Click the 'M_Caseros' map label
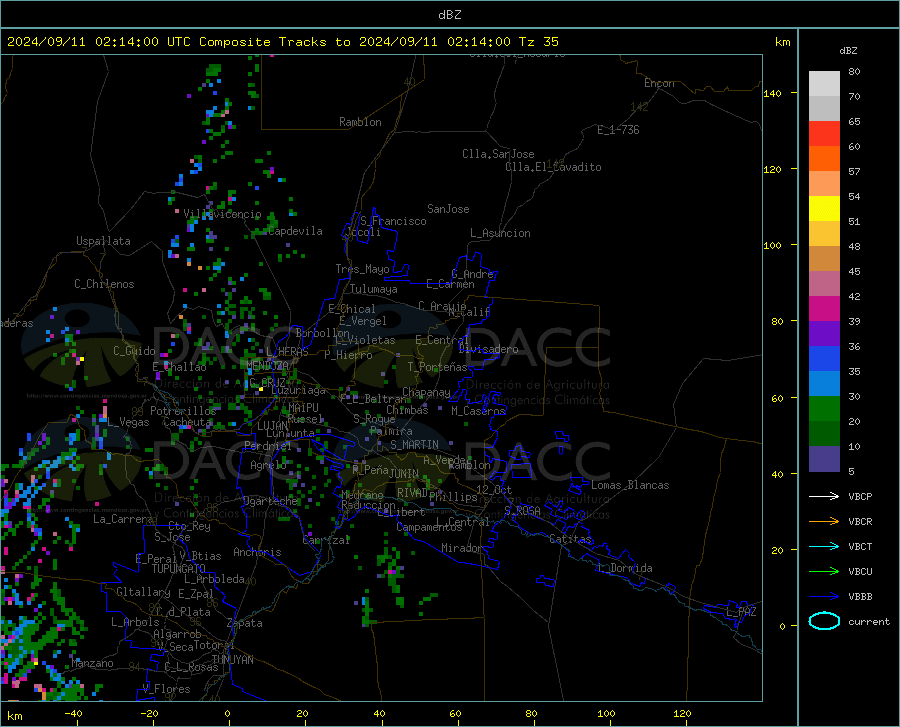900x727 pixels. pyautogui.click(x=478, y=411)
